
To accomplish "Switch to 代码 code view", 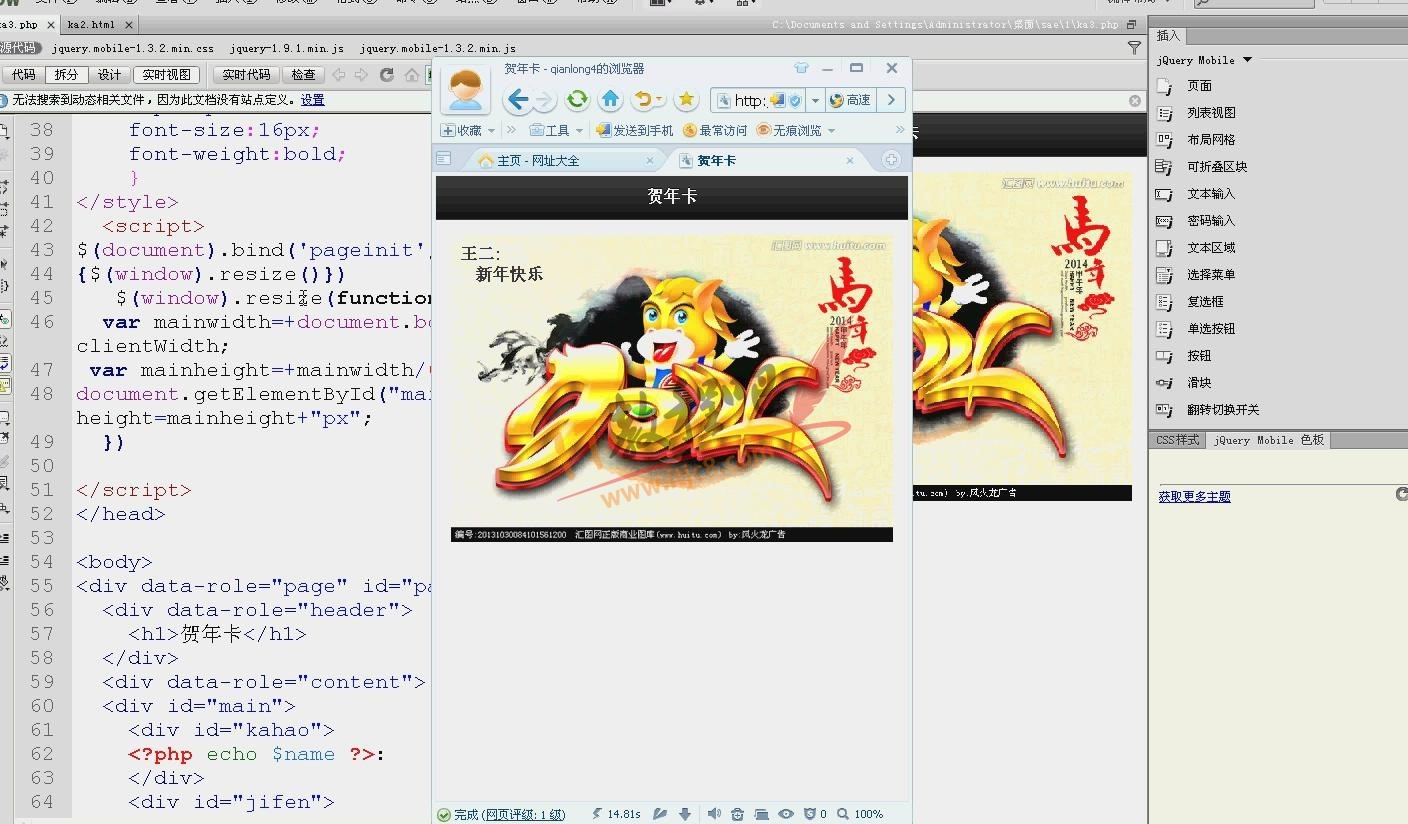I will [23, 75].
